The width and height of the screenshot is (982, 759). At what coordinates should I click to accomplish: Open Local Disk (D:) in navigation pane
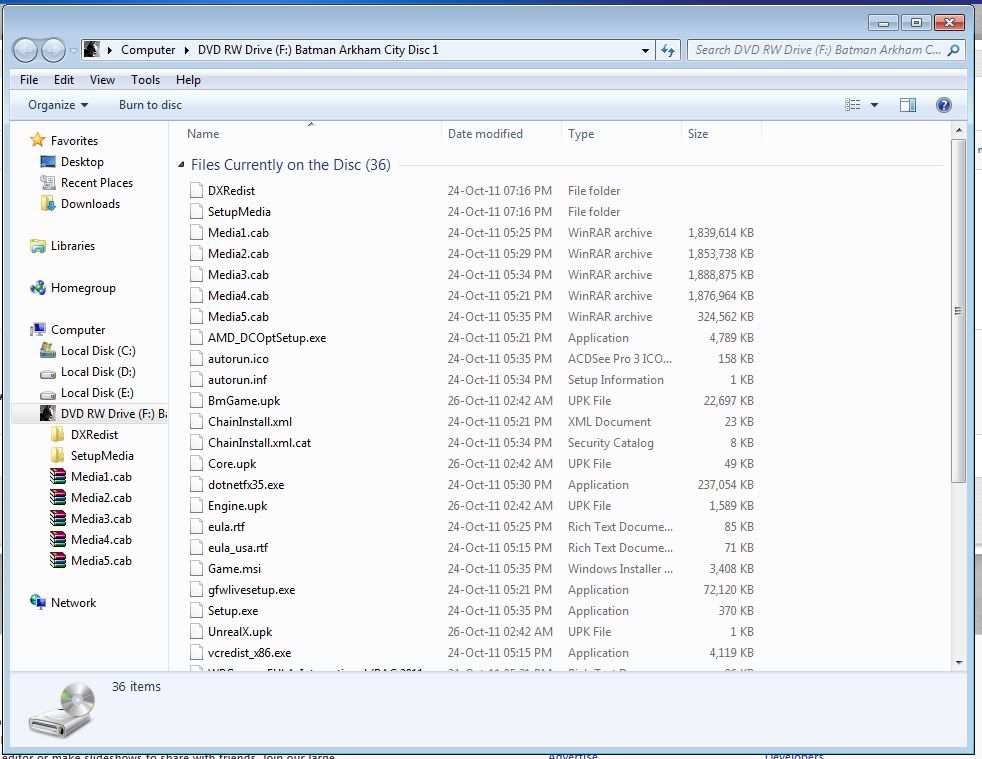98,372
